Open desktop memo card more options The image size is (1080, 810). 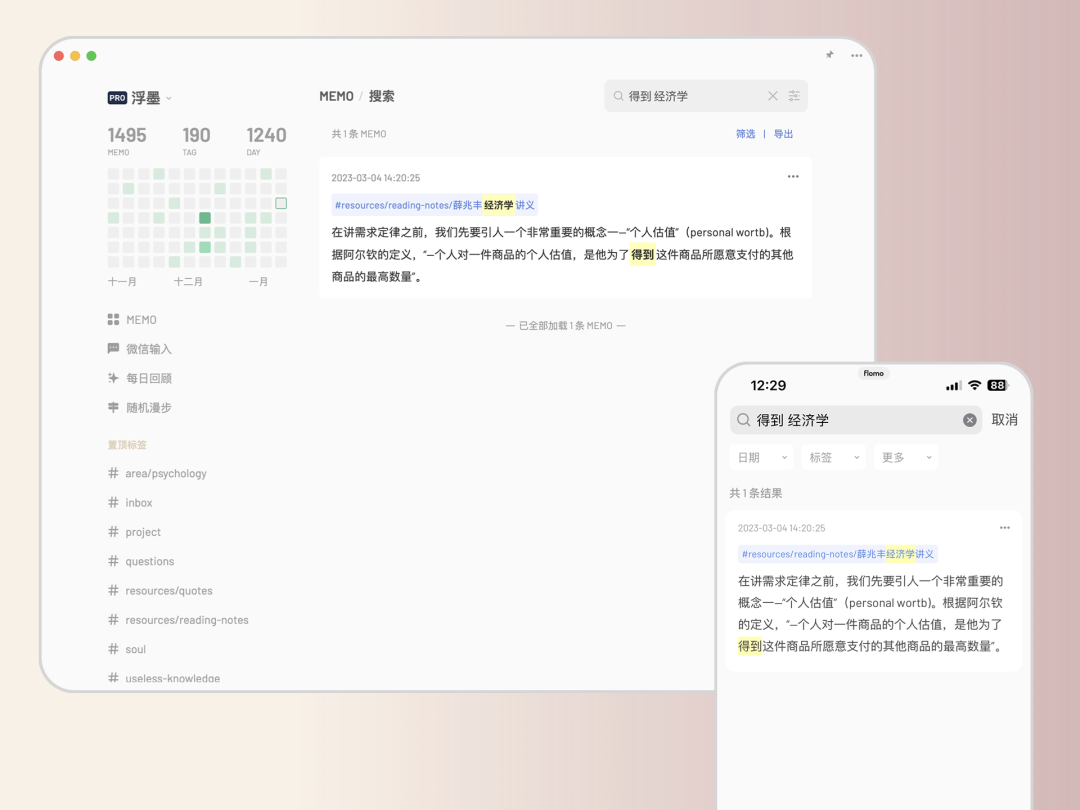point(793,176)
